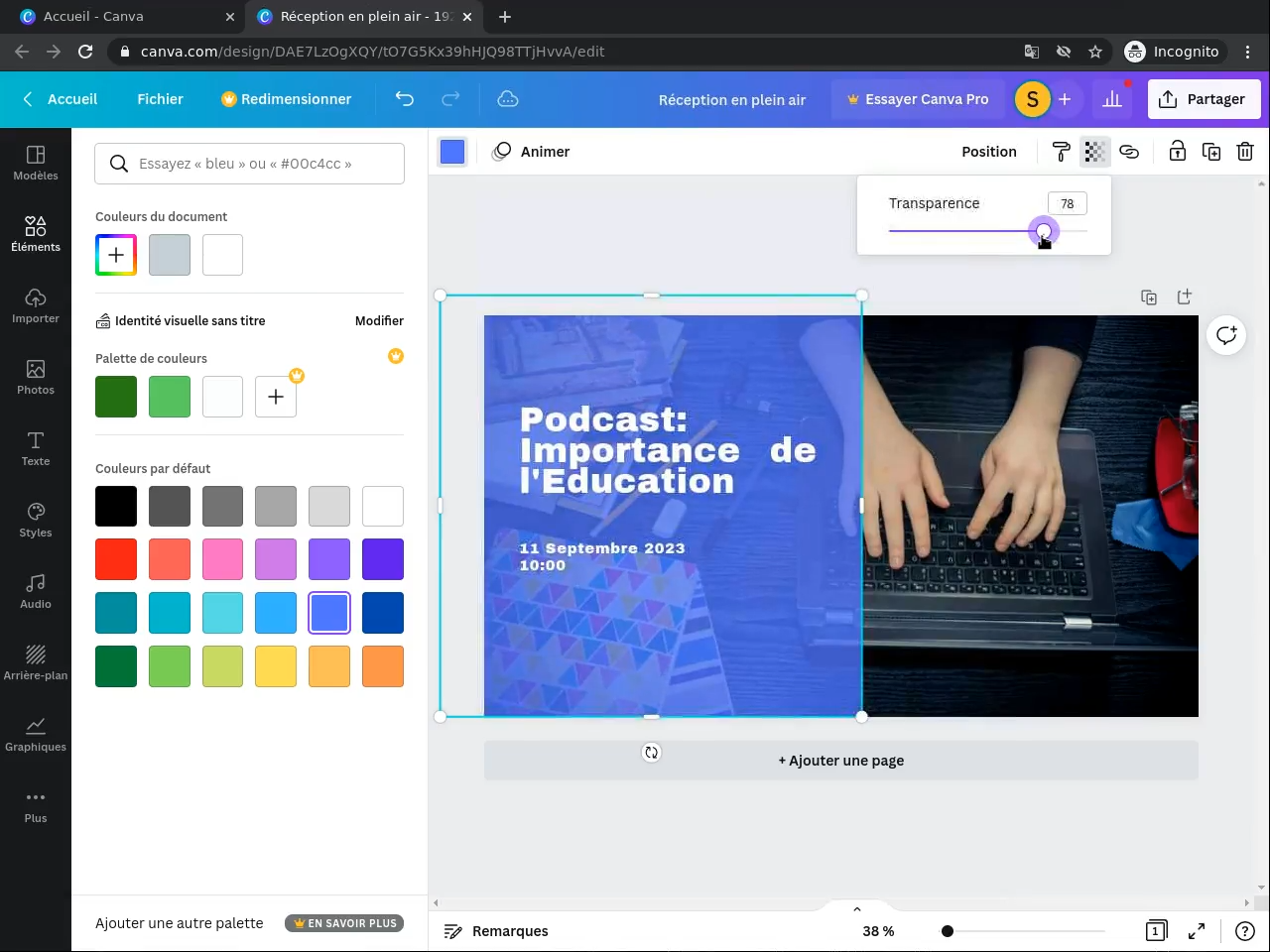
Task: Open a new browser tab
Action: pos(505,17)
